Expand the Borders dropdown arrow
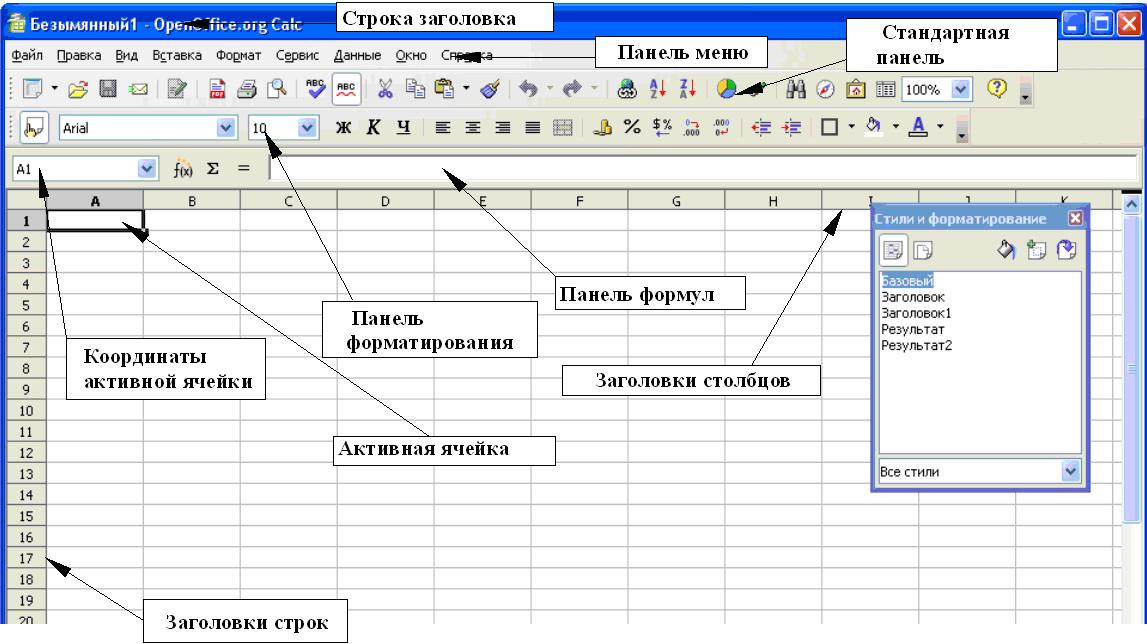The height and width of the screenshot is (644, 1147). click(x=851, y=127)
